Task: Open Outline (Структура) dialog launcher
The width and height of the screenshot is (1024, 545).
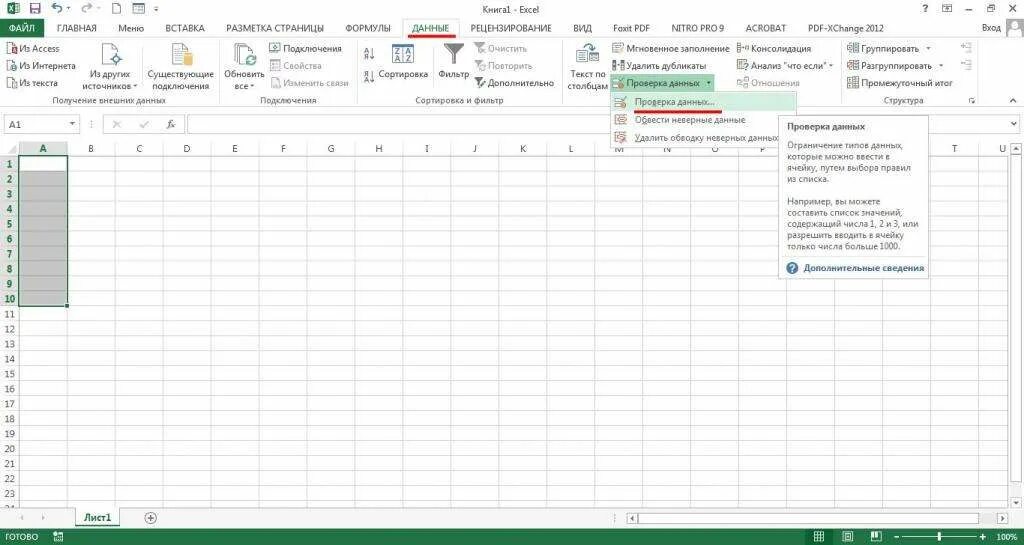Action: (972, 101)
